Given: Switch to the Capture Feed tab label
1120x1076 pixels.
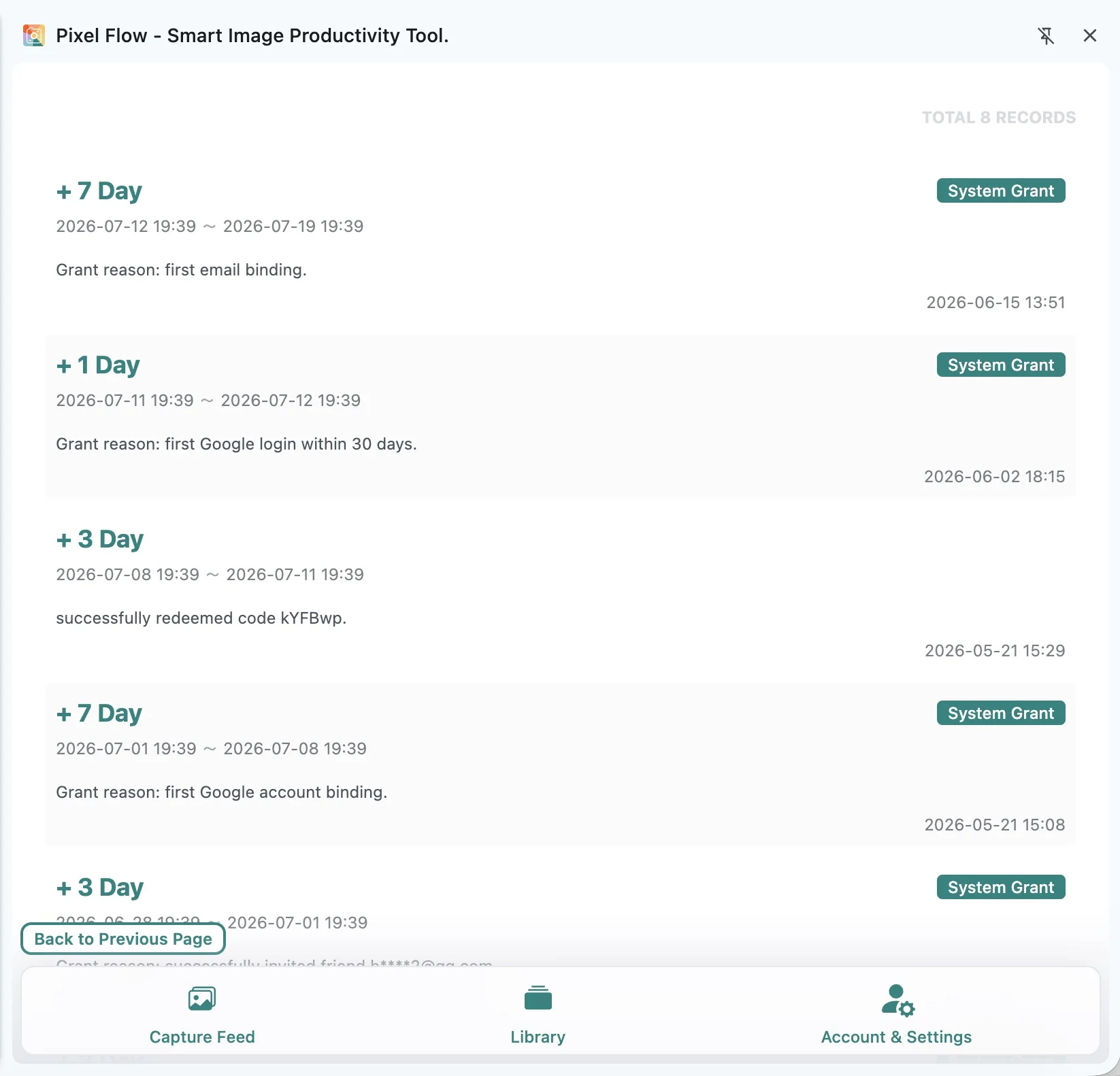Looking at the screenshot, I should (202, 1037).
